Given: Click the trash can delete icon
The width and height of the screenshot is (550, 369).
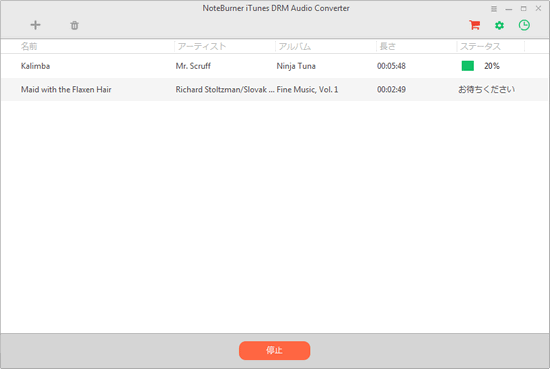Looking at the screenshot, I should pyautogui.click(x=74, y=25).
